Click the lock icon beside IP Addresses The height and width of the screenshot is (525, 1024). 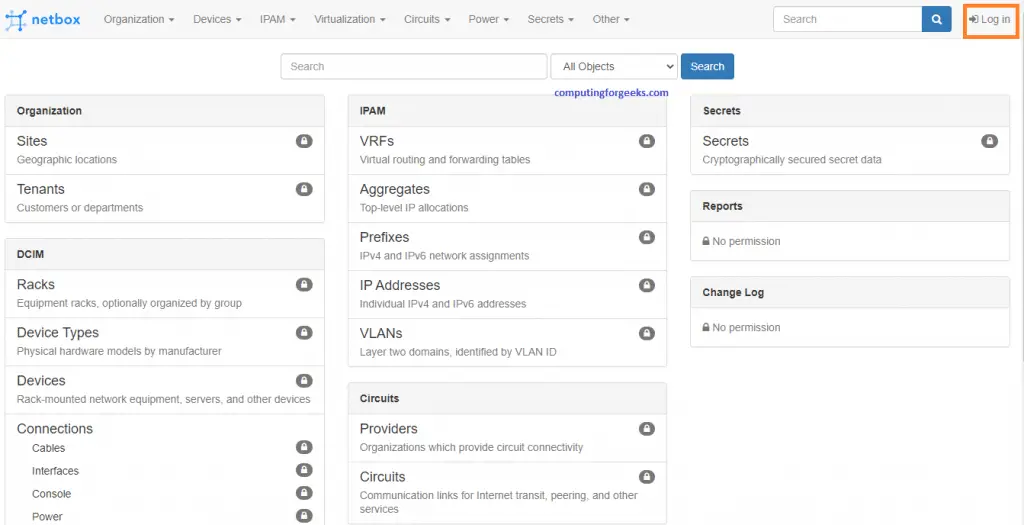pos(647,285)
